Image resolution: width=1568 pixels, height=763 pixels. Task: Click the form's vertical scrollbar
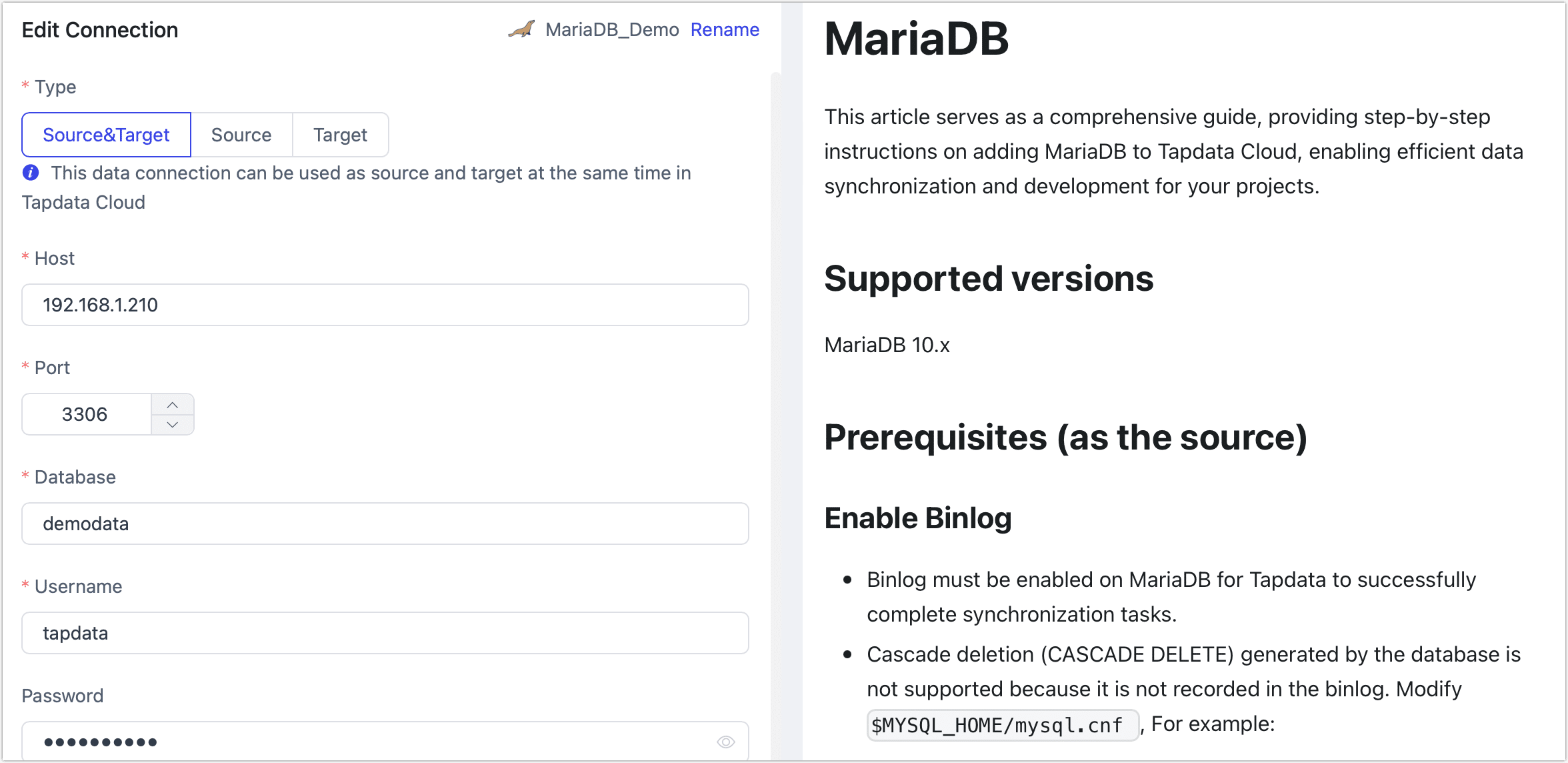click(x=775, y=400)
